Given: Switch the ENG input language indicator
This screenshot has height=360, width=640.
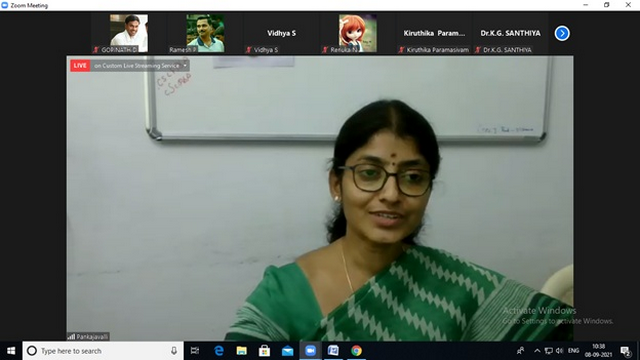Looking at the screenshot, I should tap(573, 351).
